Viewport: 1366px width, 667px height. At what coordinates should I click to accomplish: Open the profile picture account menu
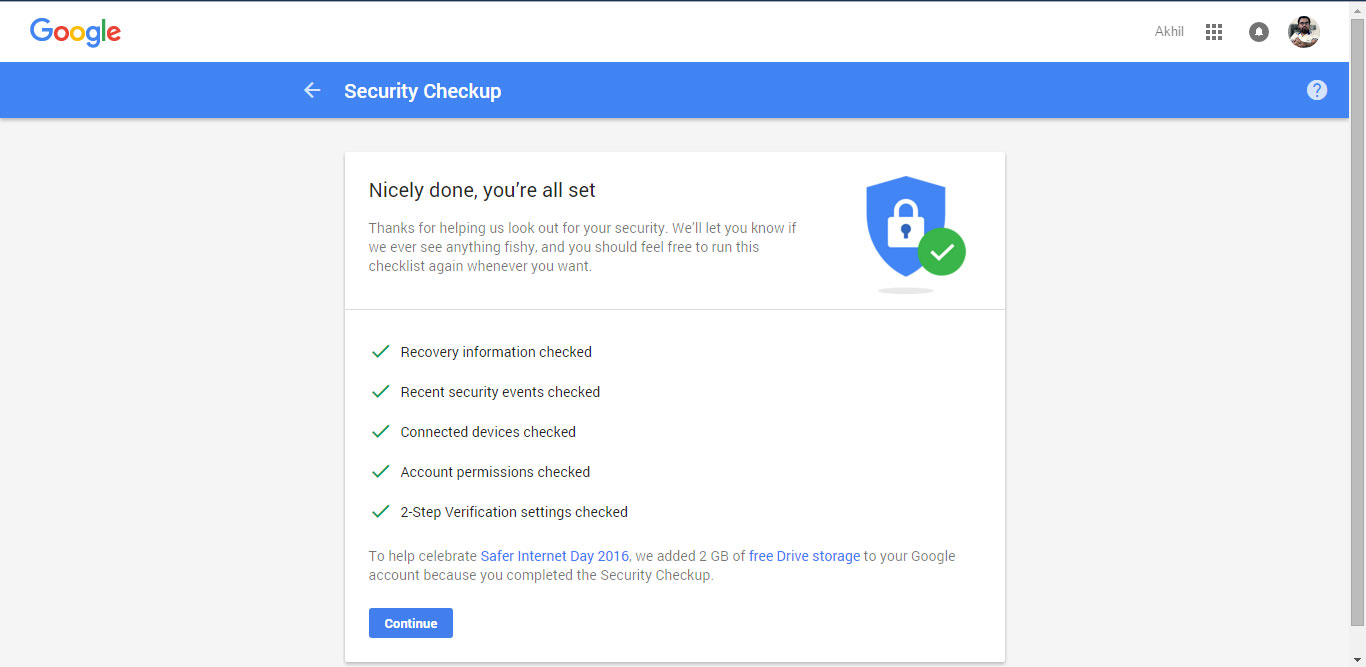[x=1304, y=32]
